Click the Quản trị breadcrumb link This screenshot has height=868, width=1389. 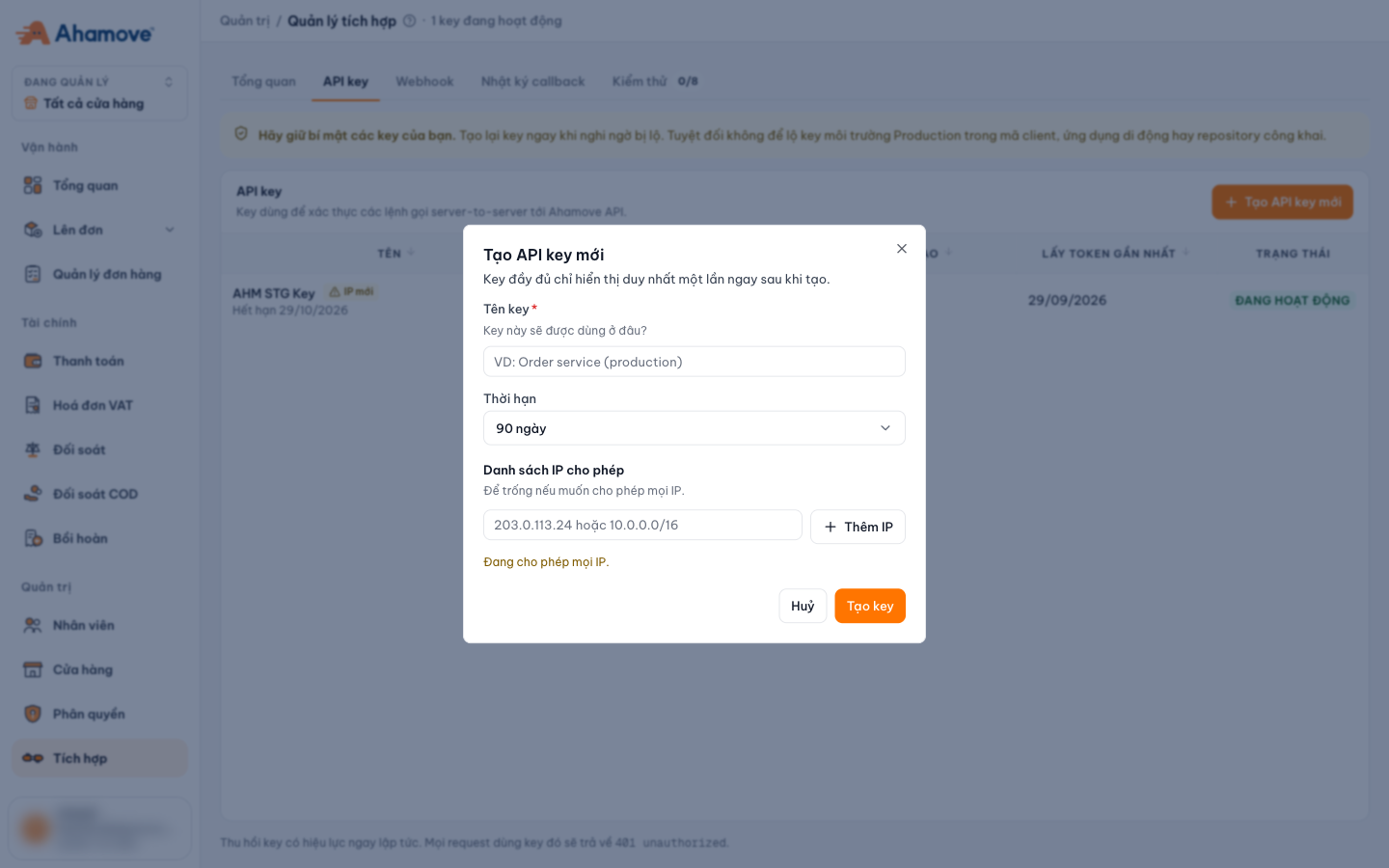pyautogui.click(x=244, y=20)
